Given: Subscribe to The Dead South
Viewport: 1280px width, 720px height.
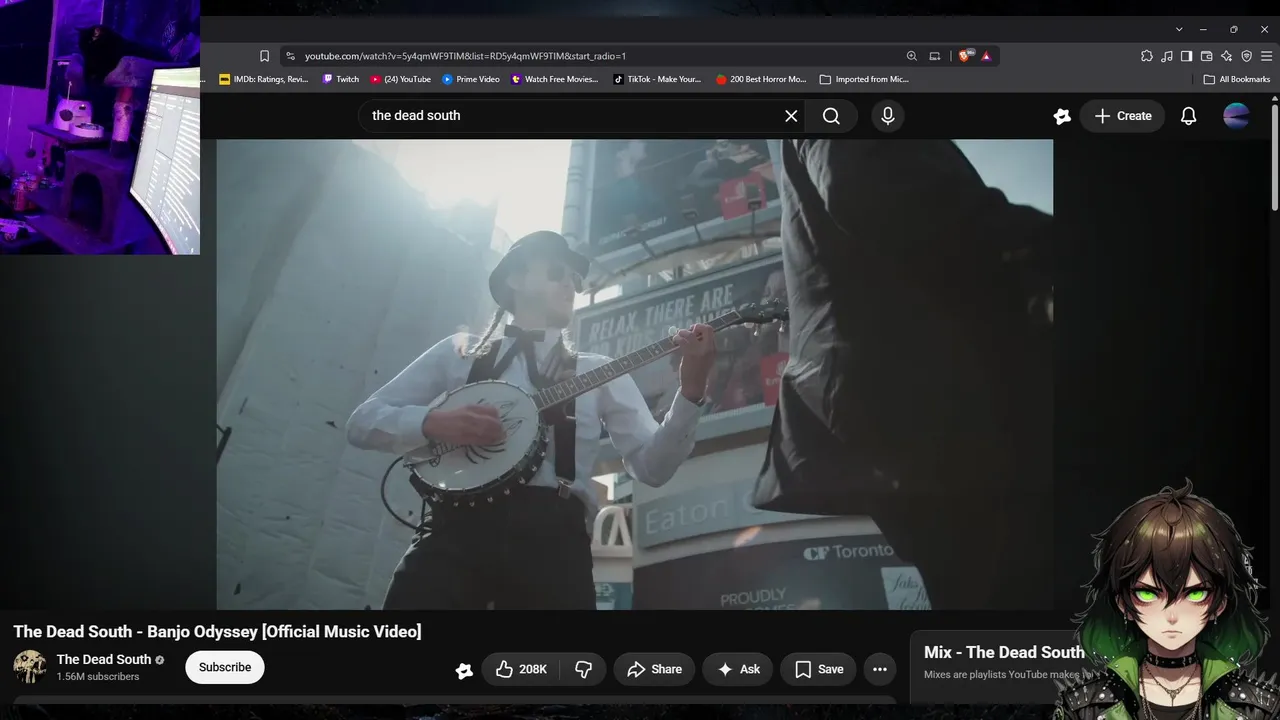Looking at the screenshot, I should click(x=225, y=667).
